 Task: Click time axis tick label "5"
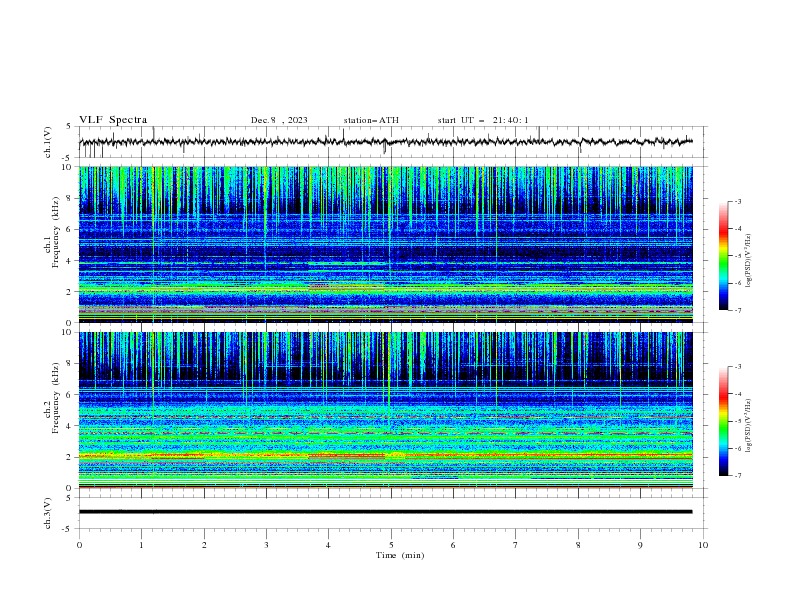391,545
